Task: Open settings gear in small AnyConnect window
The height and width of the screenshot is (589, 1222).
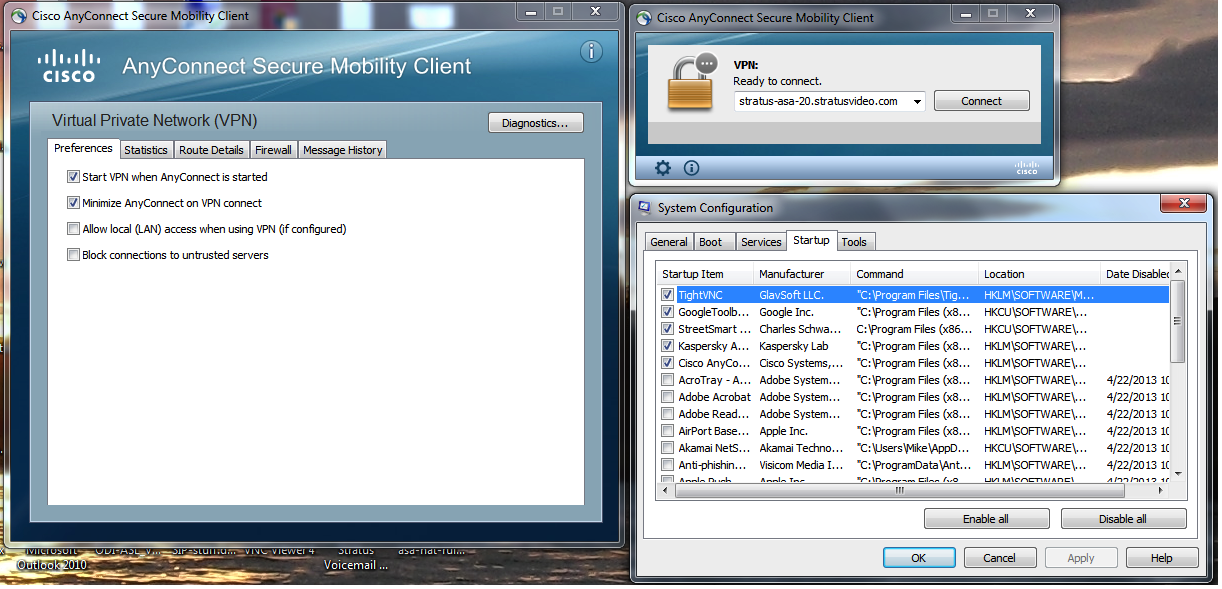Action: click(x=662, y=168)
